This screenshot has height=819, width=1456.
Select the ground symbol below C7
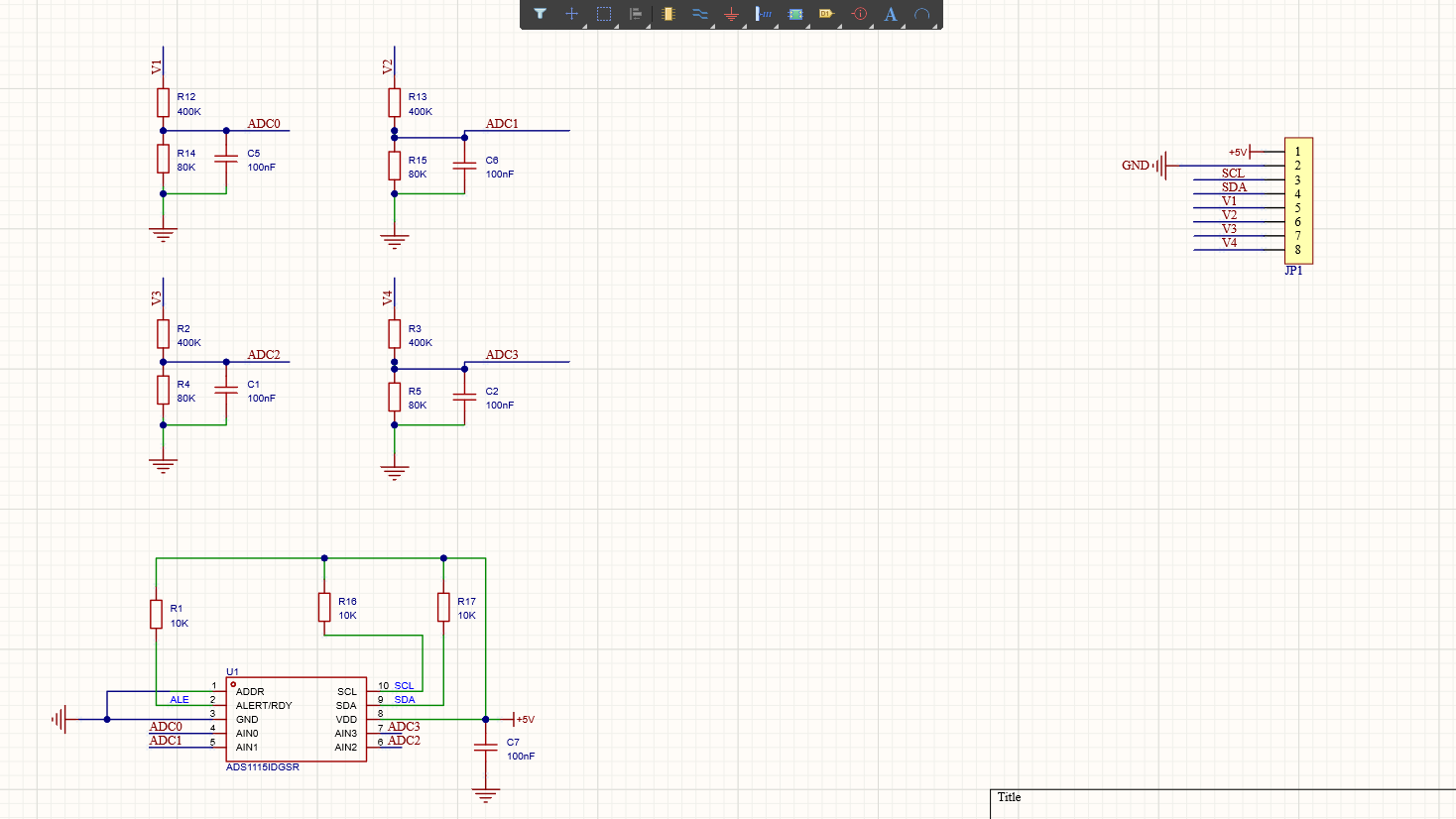click(485, 794)
